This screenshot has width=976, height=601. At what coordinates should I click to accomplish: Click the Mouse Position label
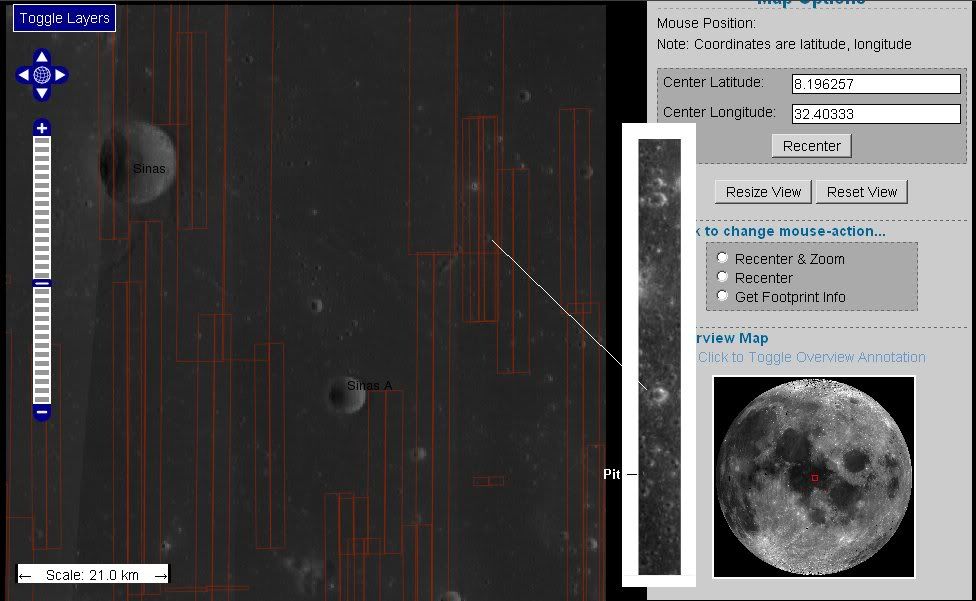coord(706,24)
